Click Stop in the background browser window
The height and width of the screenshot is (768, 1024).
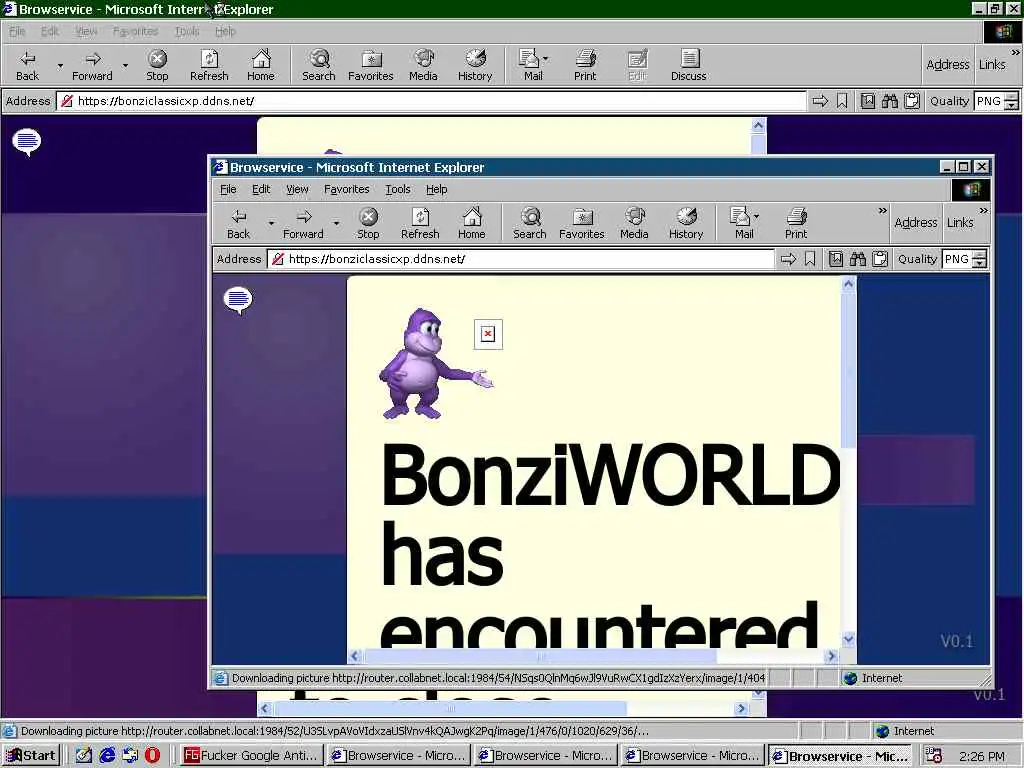click(157, 65)
